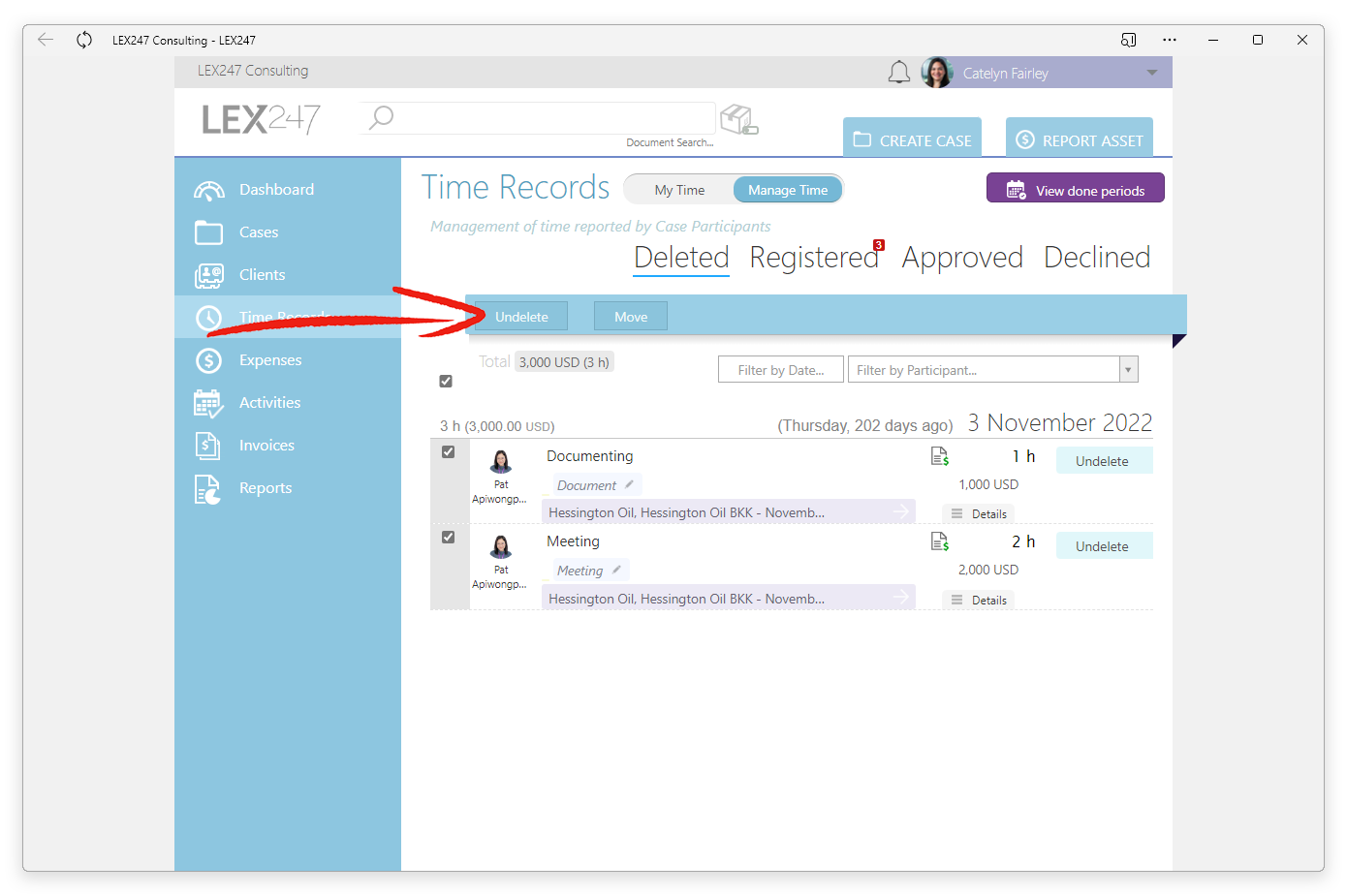Click the billable icon on Meeting record
The height and width of the screenshot is (896, 1347).
click(x=940, y=541)
